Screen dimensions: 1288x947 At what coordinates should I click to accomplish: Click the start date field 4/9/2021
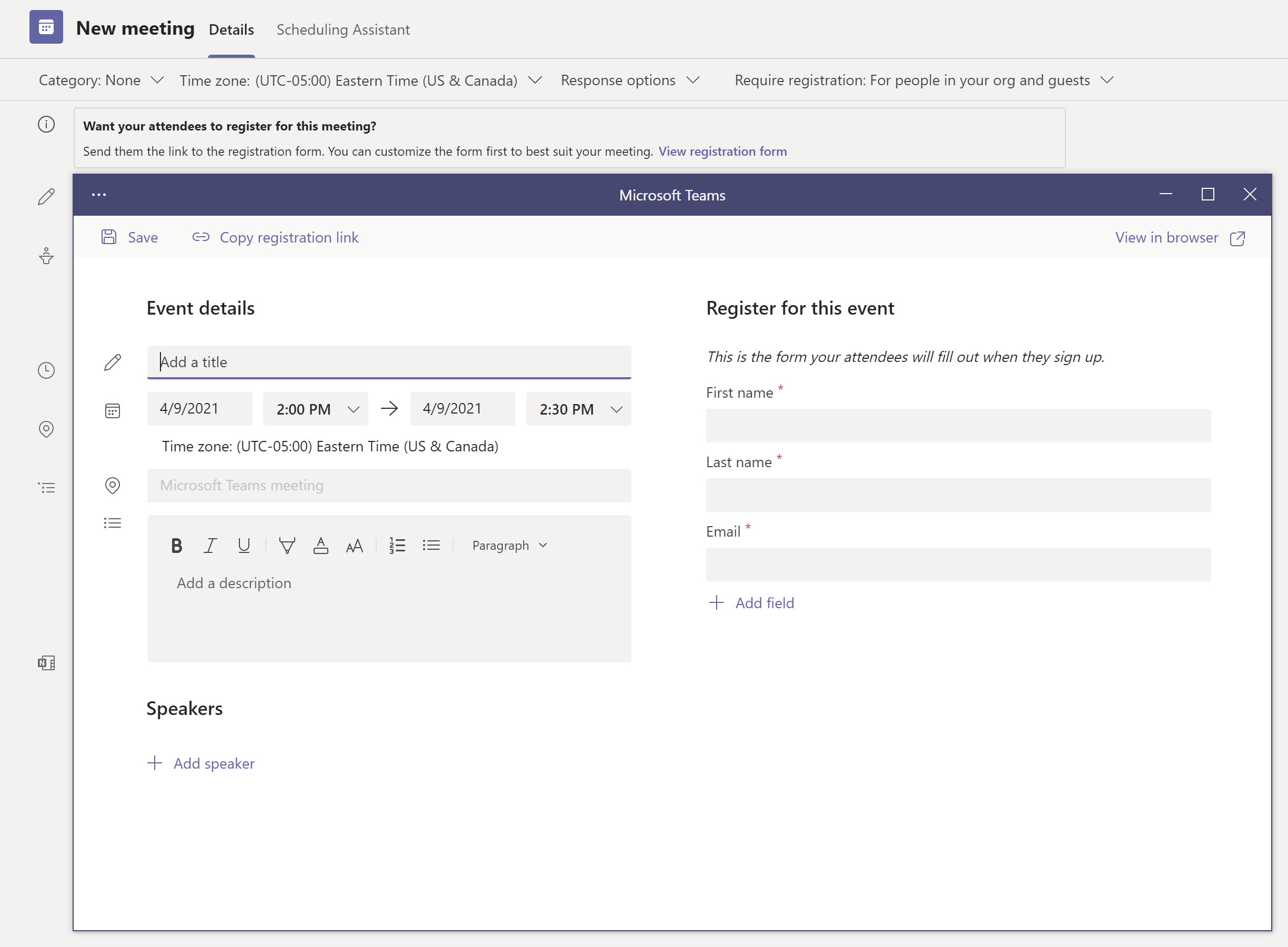(x=199, y=409)
